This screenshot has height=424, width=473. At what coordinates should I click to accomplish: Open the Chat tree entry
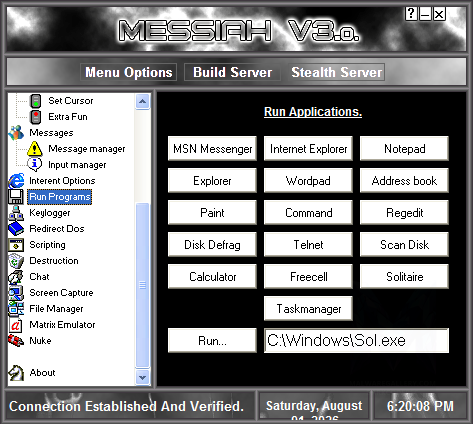[39, 277]
